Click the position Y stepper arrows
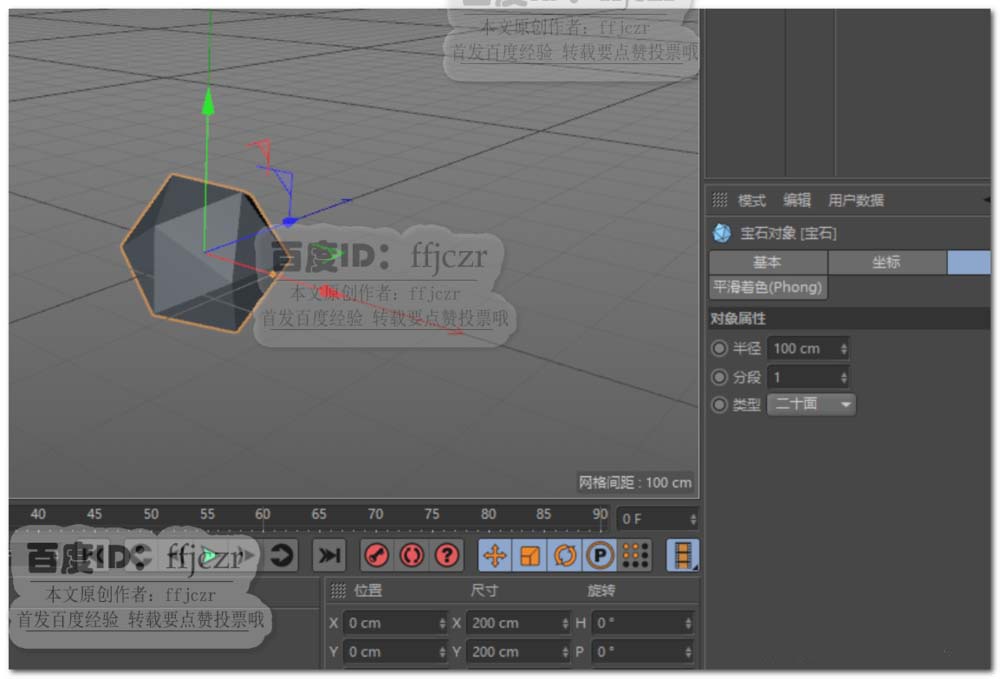The height and width of the screenshot is (679, 1000). click(442, 652)
